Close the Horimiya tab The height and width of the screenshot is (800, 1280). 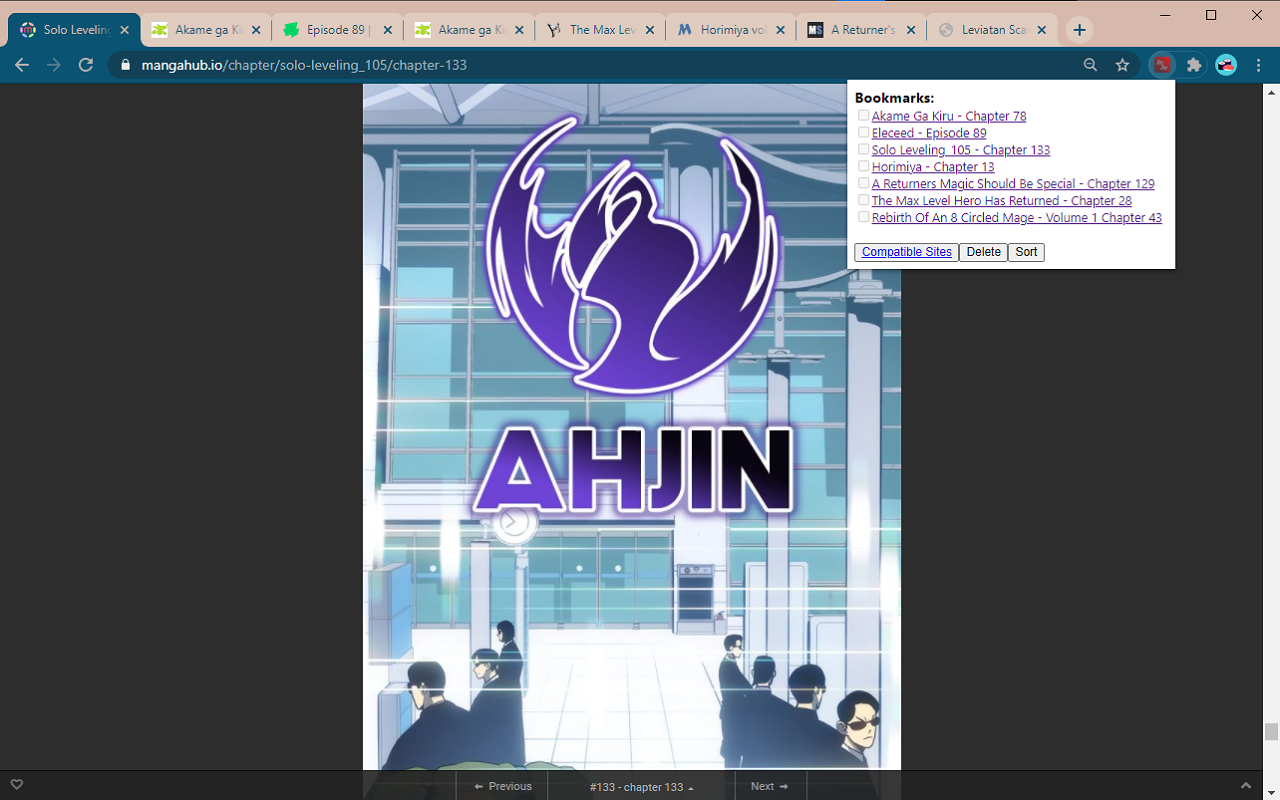click(x=781, y=30)
